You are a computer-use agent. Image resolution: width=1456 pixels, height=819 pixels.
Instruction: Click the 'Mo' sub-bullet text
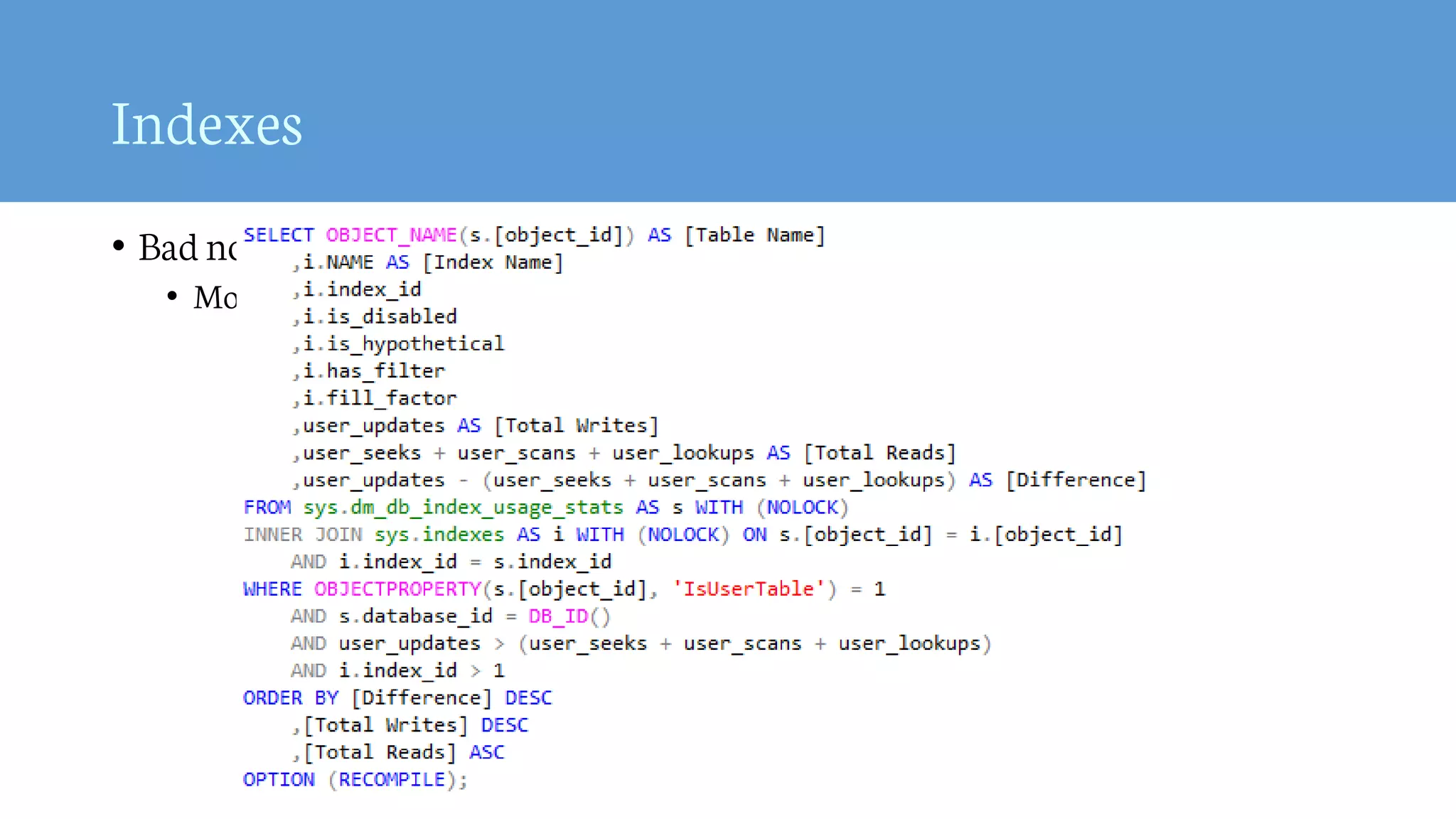[x=215, y=297]
